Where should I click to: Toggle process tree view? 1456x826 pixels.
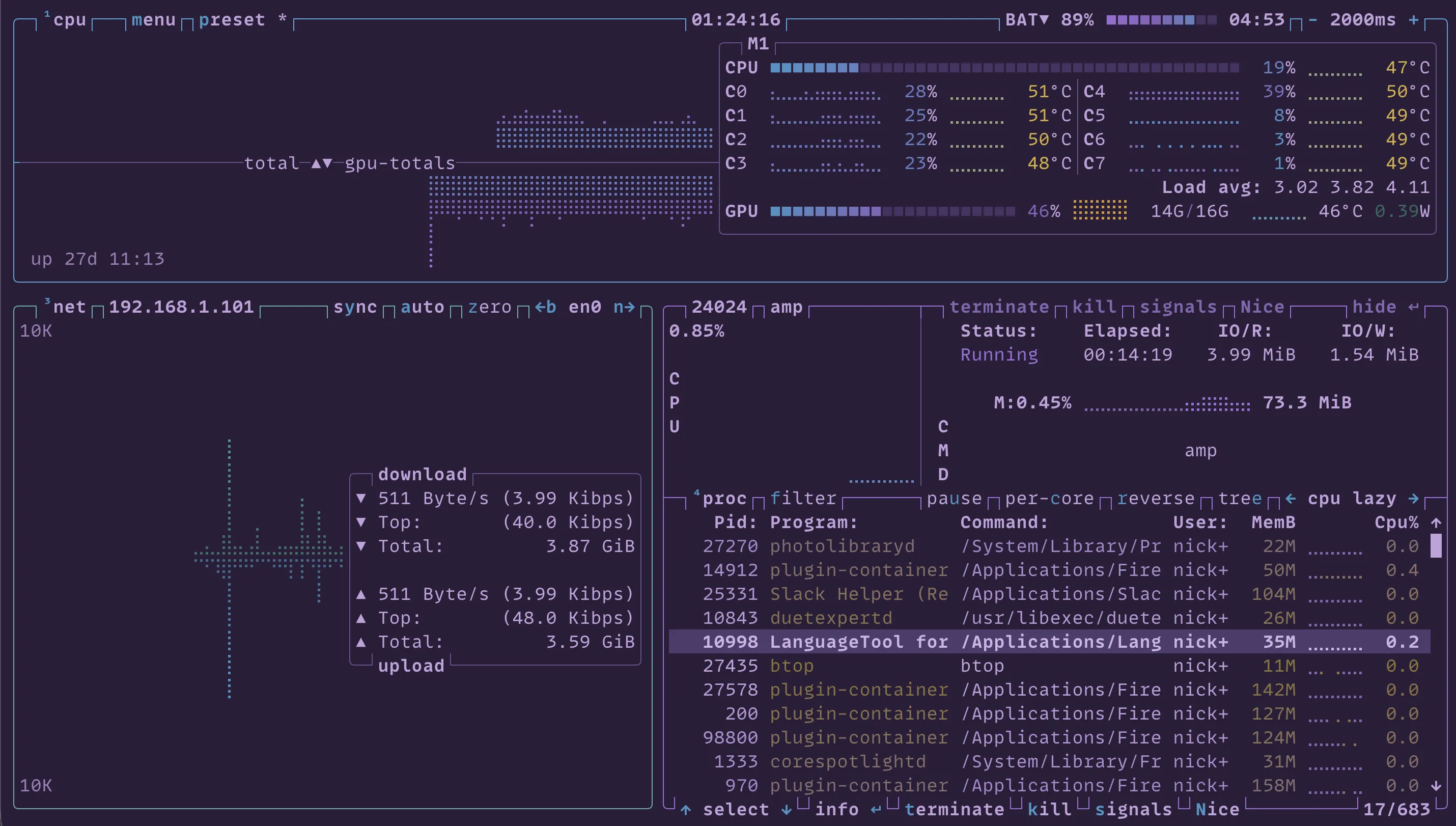[x=1240, y=499]
